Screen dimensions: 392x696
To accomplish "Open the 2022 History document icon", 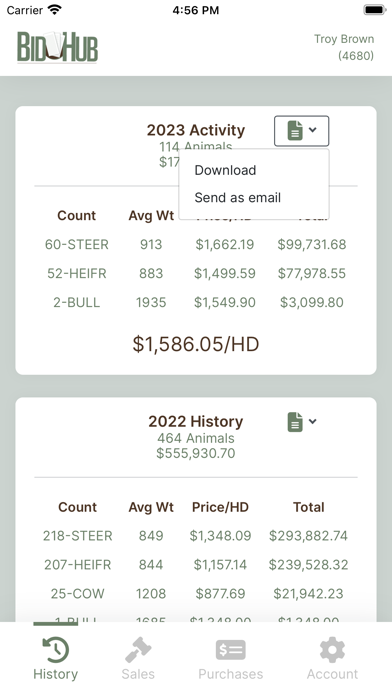I will tap(295, 422).
